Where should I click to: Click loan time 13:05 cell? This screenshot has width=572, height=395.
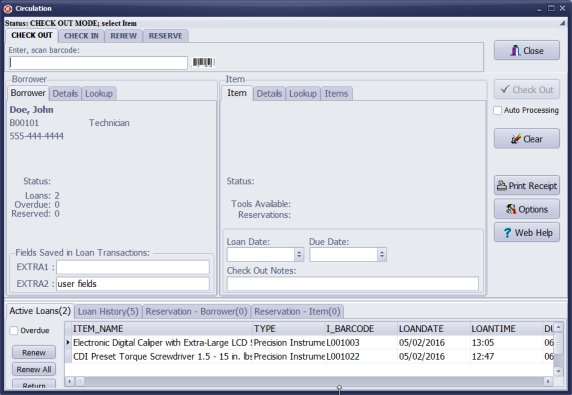pos(506,342)
